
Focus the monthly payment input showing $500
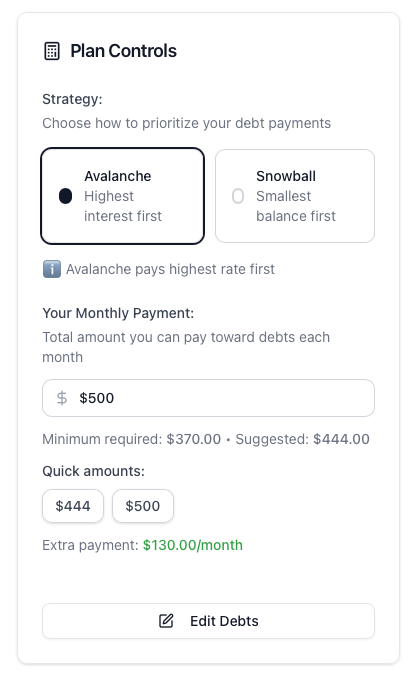(x=208, y=398)
